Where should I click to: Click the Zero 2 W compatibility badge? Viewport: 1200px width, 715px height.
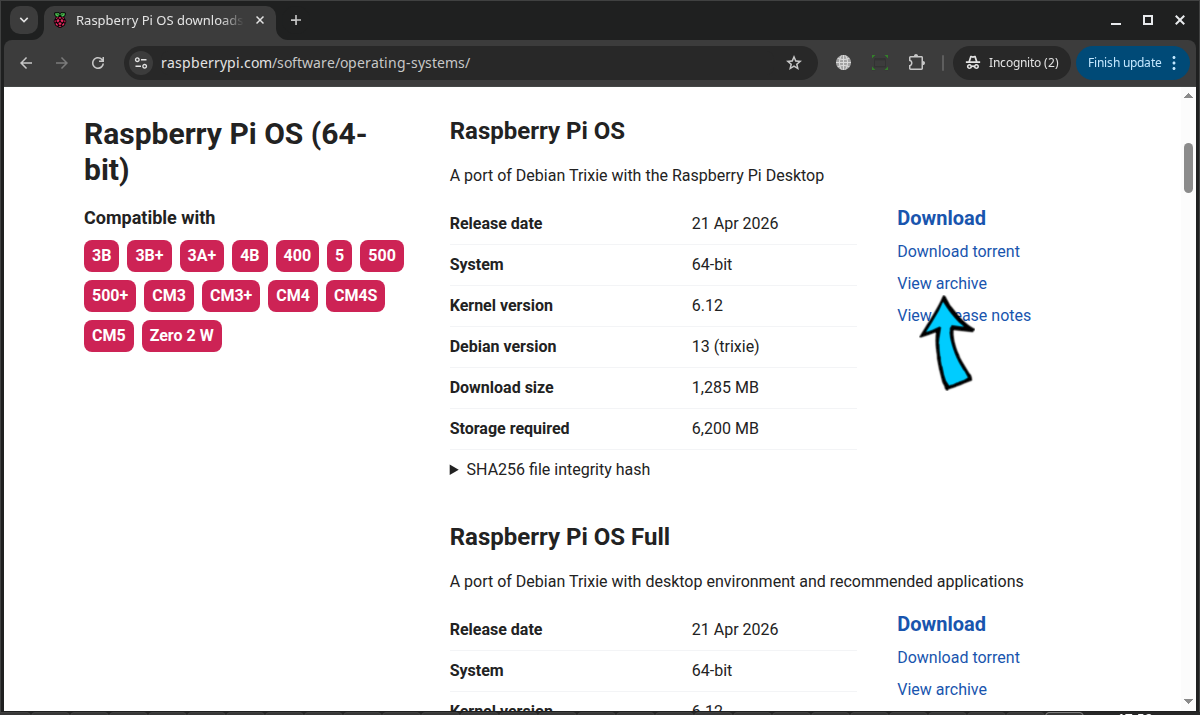click(x=182, y=336)
